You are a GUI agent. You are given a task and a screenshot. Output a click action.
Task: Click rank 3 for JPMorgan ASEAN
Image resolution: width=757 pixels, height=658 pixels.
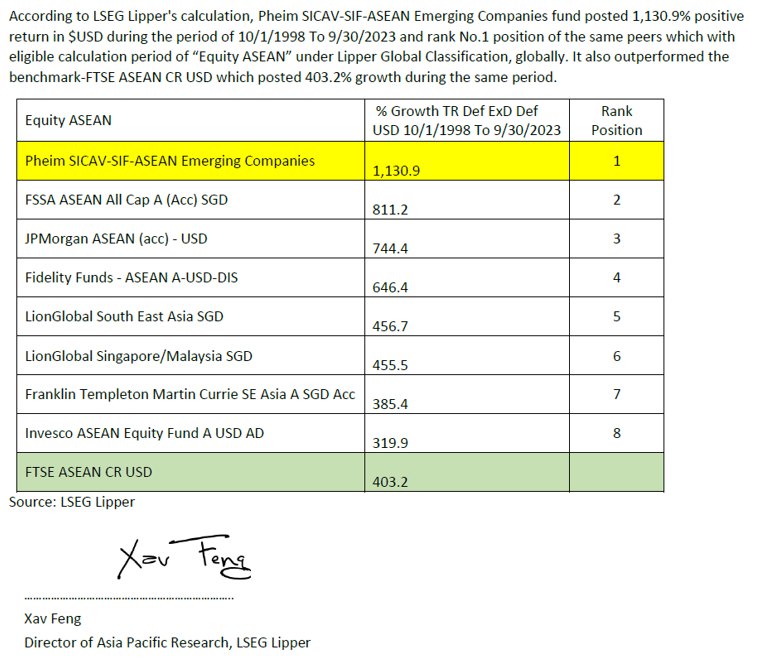coord(617,238)
